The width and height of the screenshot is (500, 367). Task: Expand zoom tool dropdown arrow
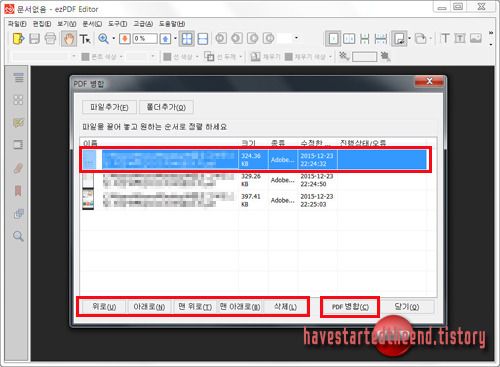pos(114,39)
